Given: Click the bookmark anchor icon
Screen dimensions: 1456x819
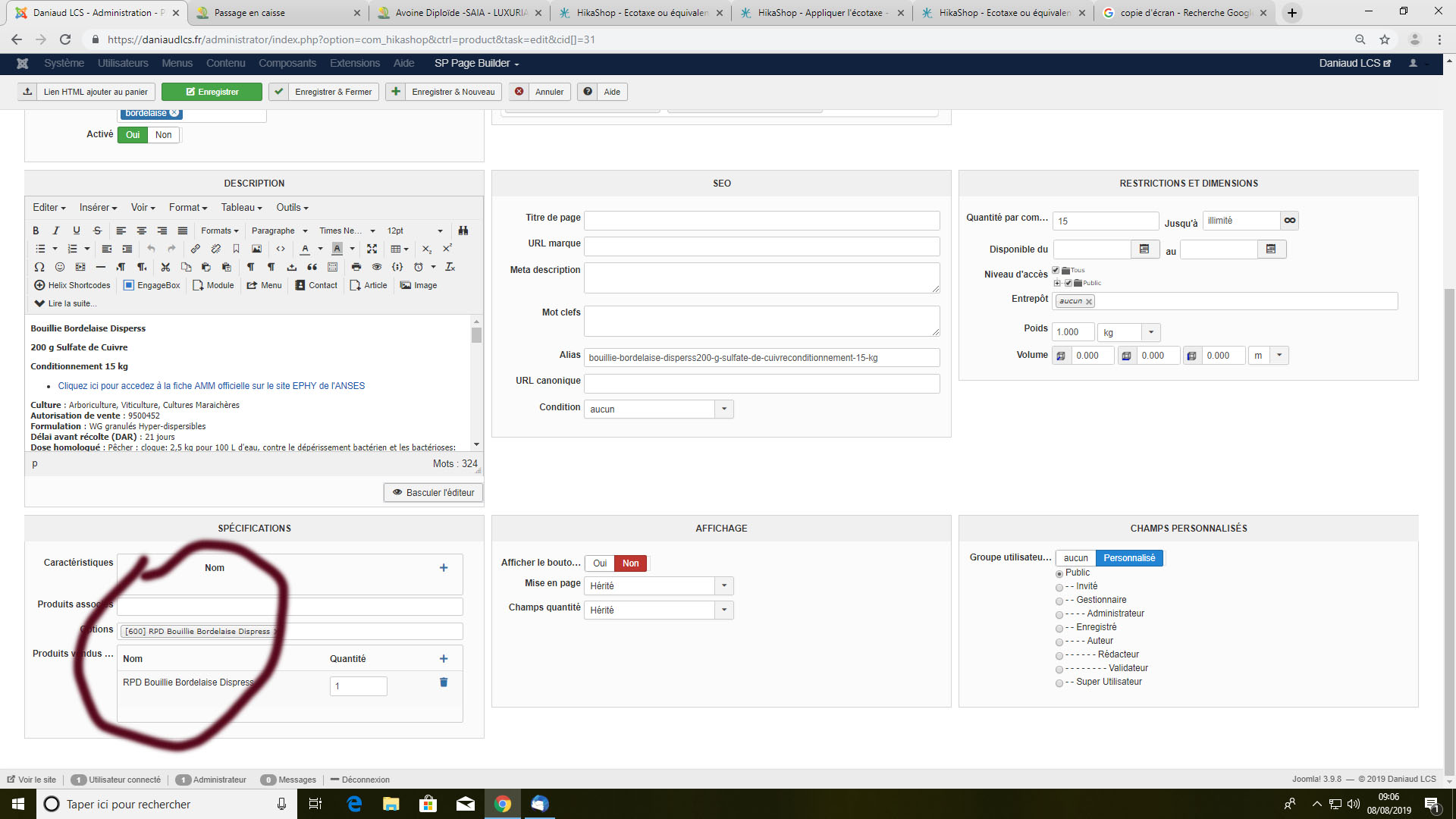Looking at the screenshot, I should point(236,249).
